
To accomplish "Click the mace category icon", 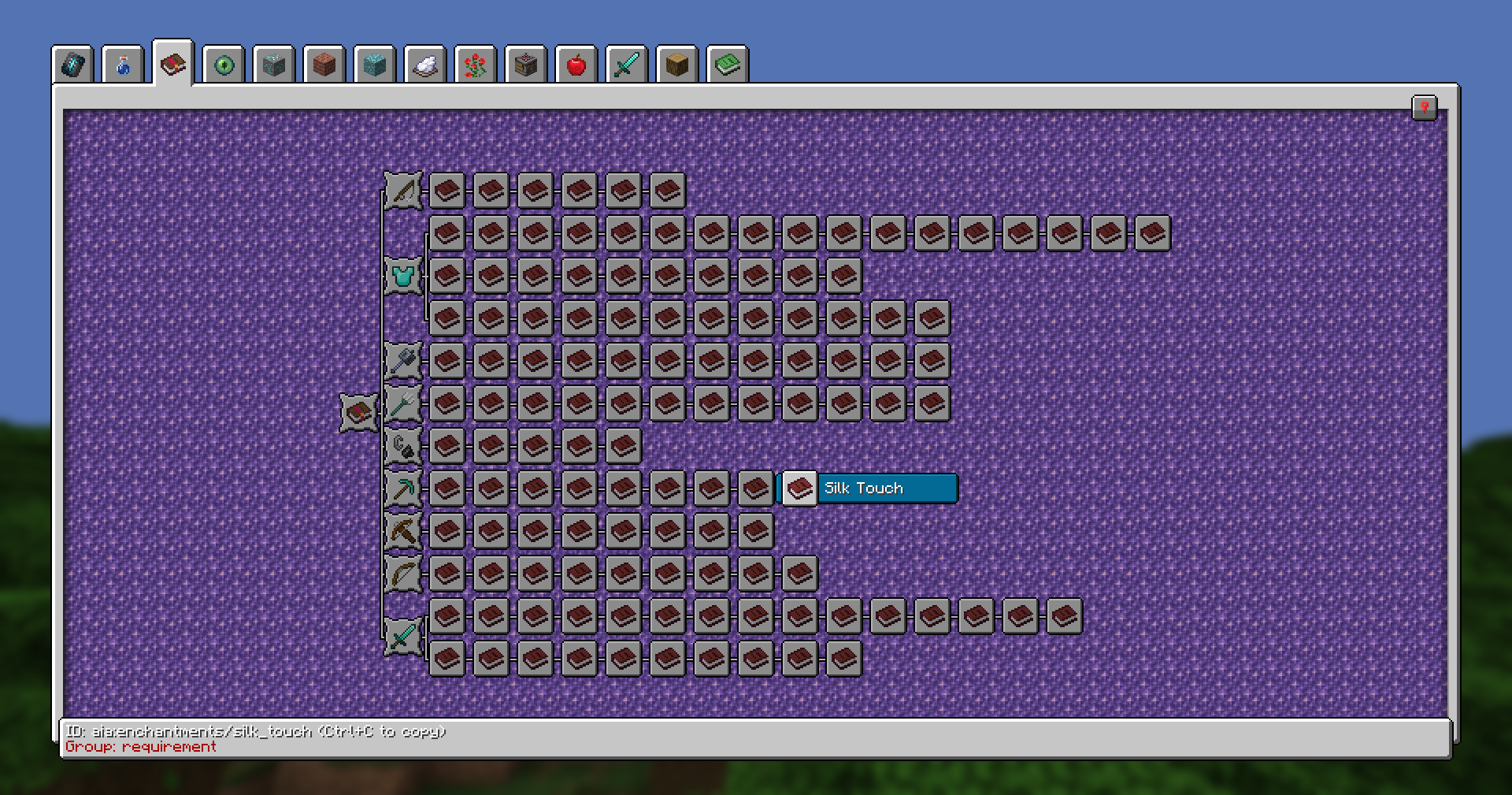I will click(403, 361).
